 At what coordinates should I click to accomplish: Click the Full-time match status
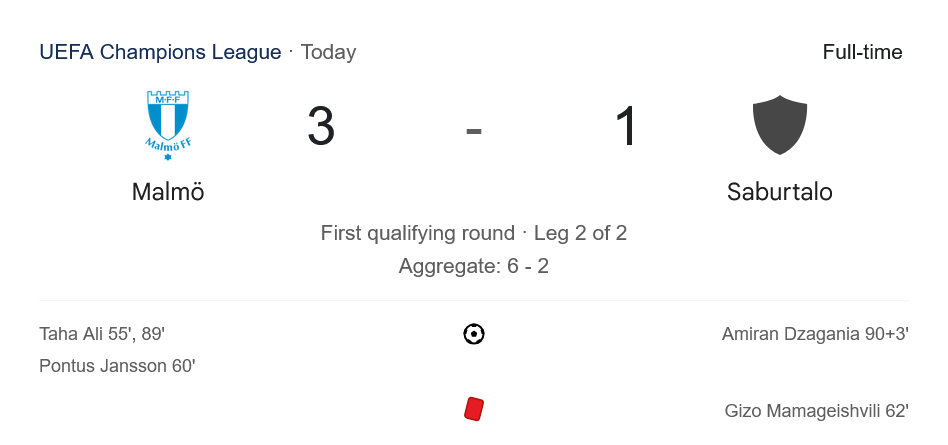click(x=862, y=52)
